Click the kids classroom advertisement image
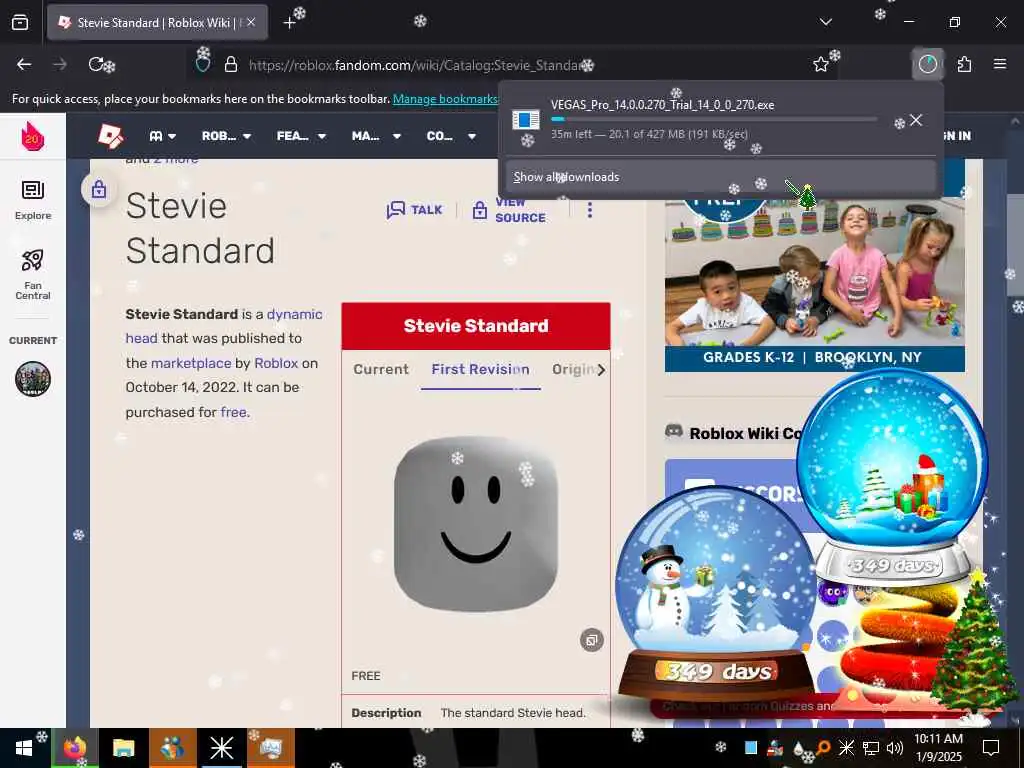 point(814,281)
